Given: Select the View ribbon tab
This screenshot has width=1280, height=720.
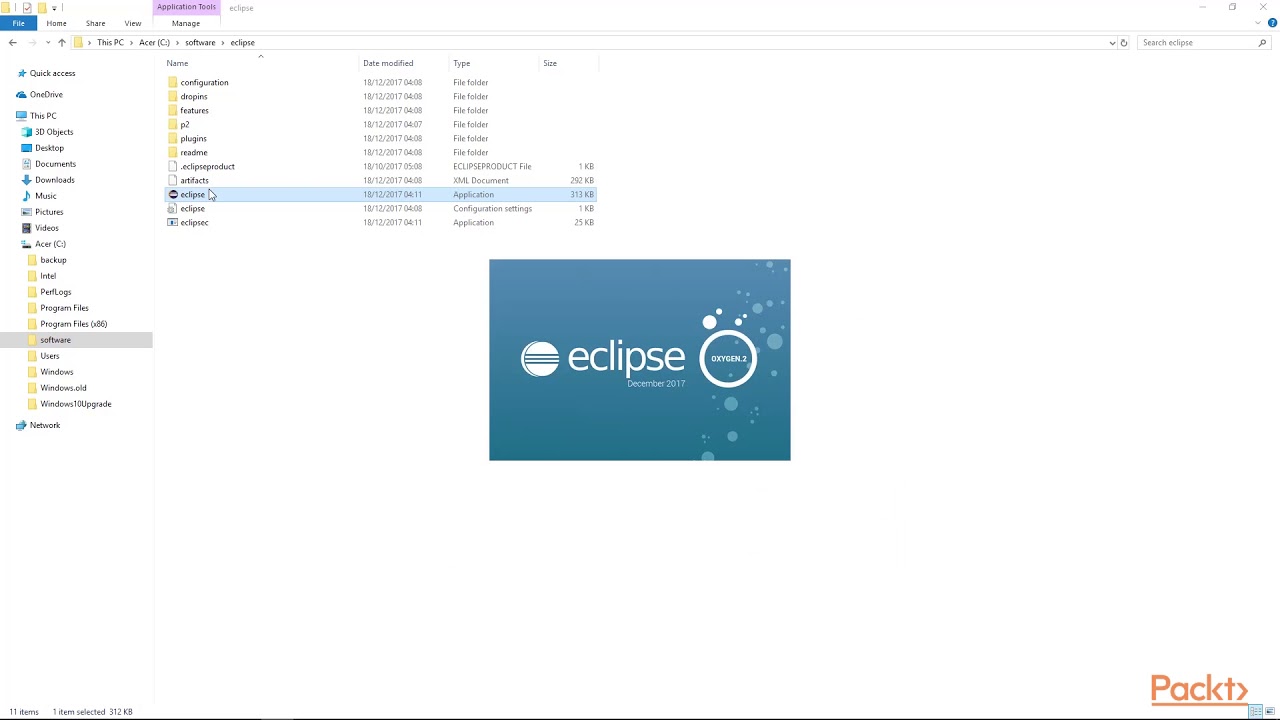Looking at the screenshot, I should pyautogui.click(x=133, y=23).
